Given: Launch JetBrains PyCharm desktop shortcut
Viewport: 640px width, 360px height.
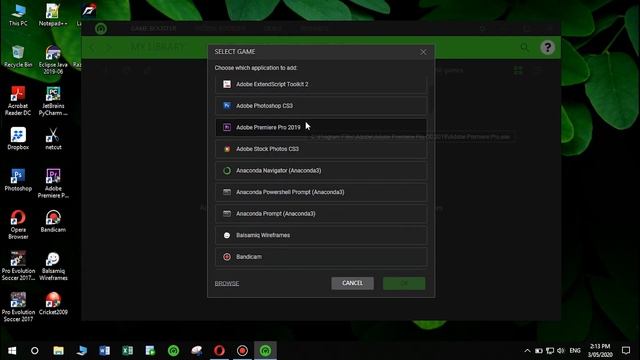Looking at the screenshot, I should tap(53, 101).
